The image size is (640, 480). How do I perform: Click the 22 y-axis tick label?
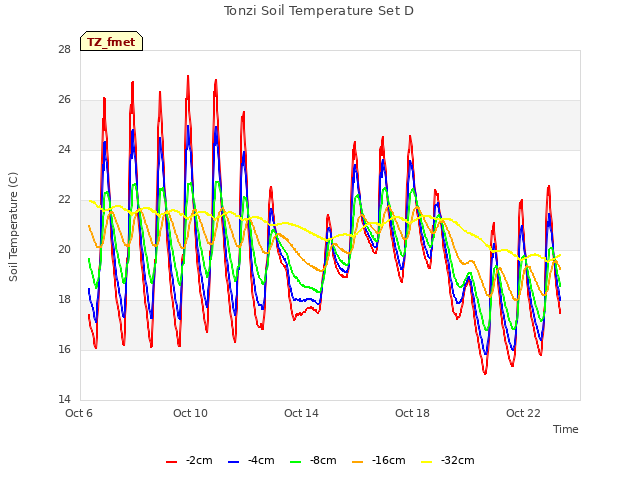coord(64,200)
